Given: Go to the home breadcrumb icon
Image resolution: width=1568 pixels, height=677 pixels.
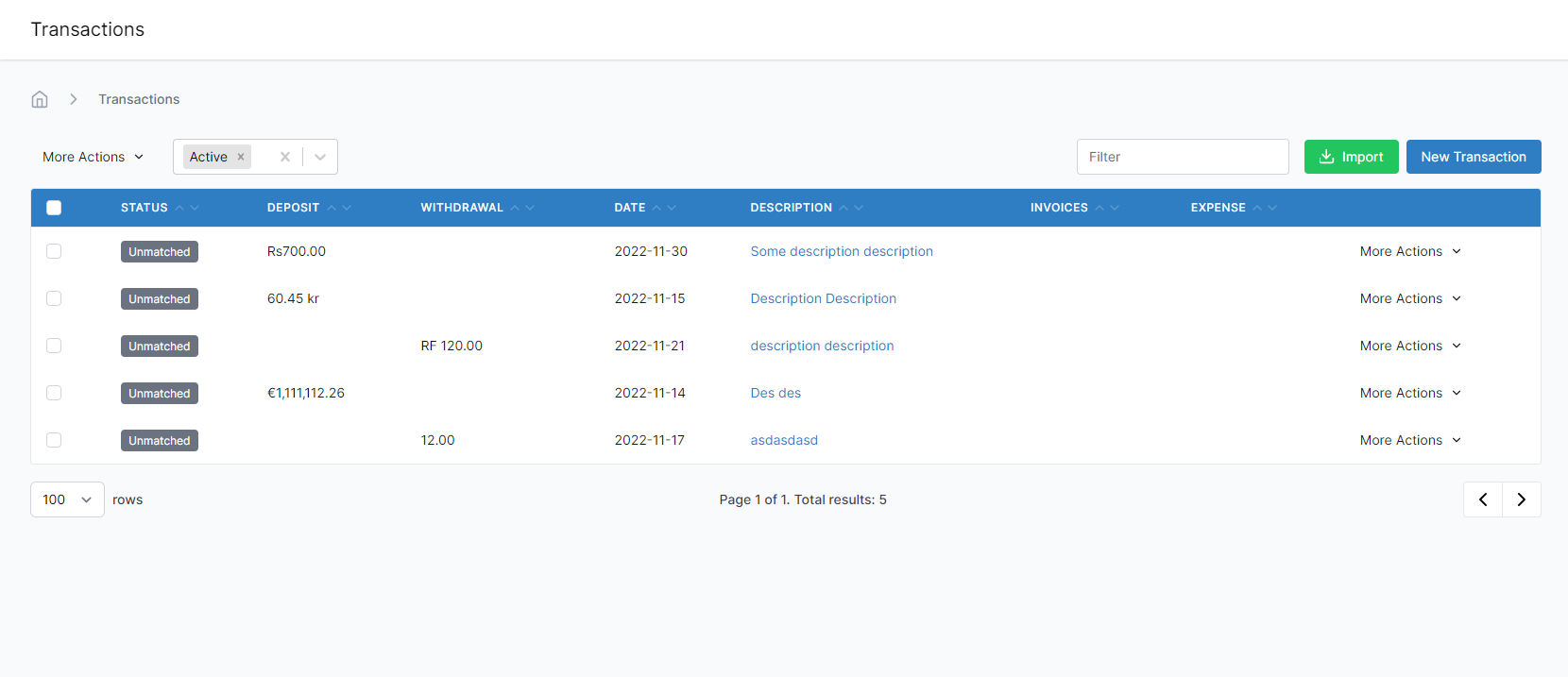Looking at the screenshot, I should pos(40,99).
